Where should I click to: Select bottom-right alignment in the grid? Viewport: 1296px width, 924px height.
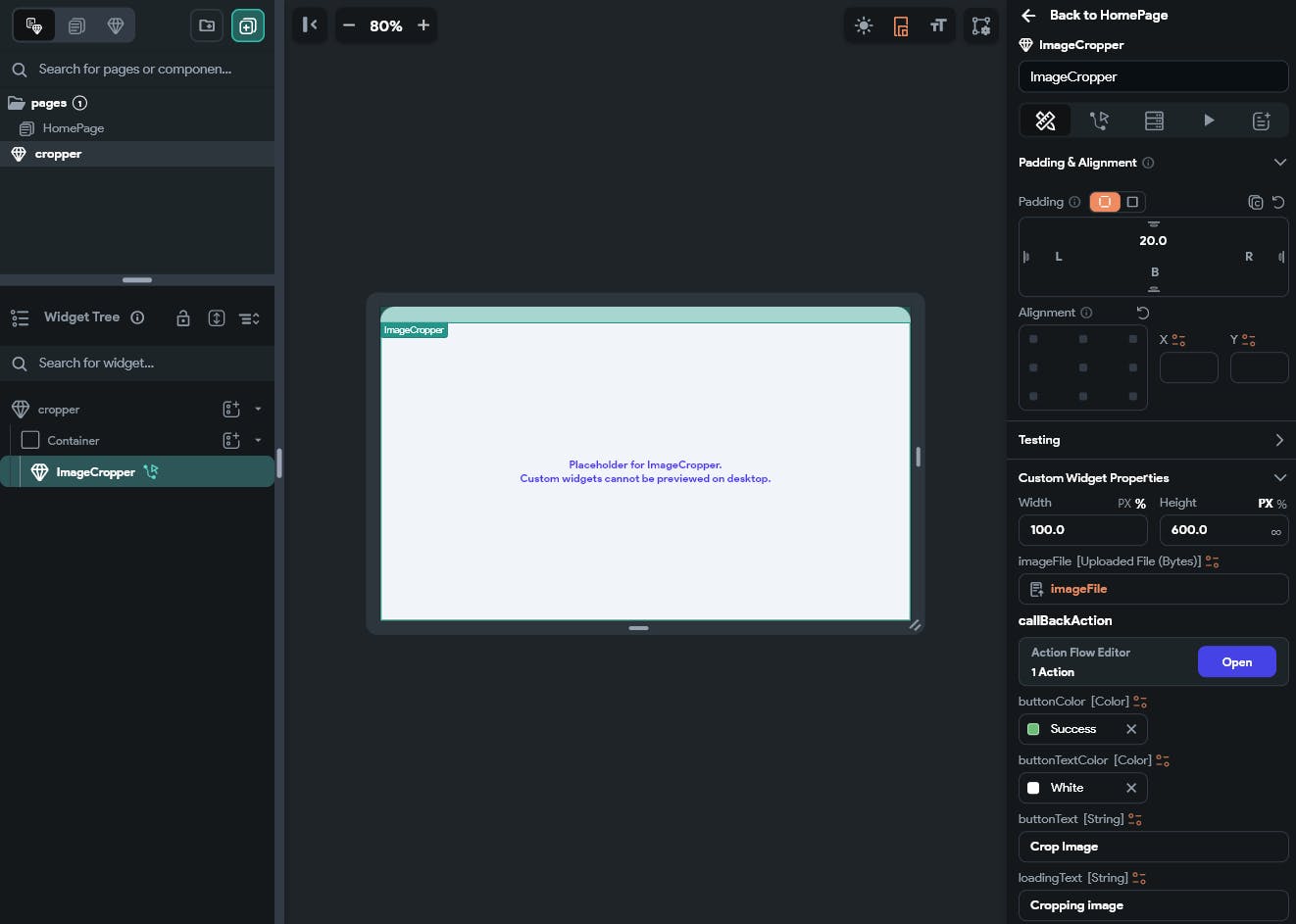pos(1133,396)
